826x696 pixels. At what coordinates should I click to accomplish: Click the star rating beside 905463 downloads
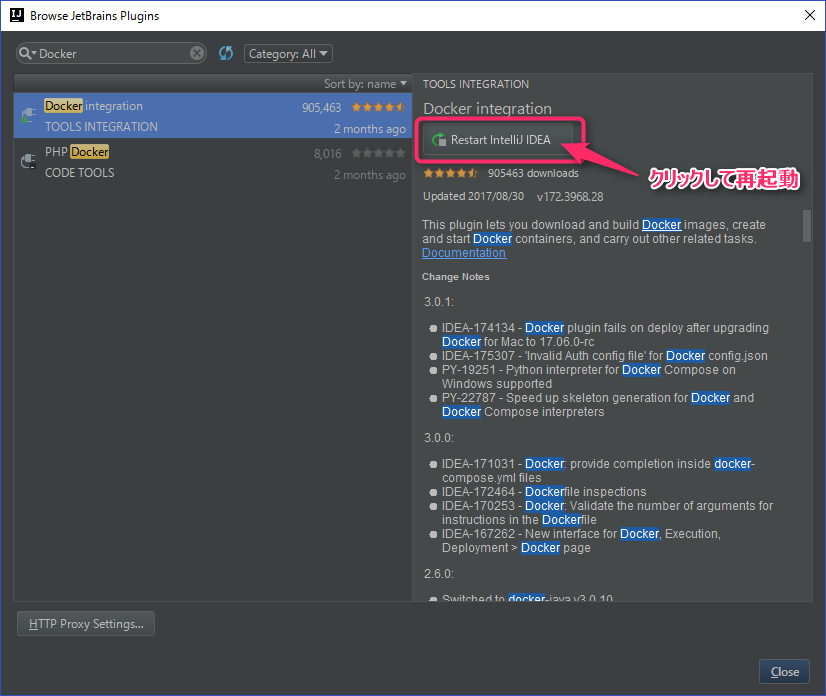(450, 173)
